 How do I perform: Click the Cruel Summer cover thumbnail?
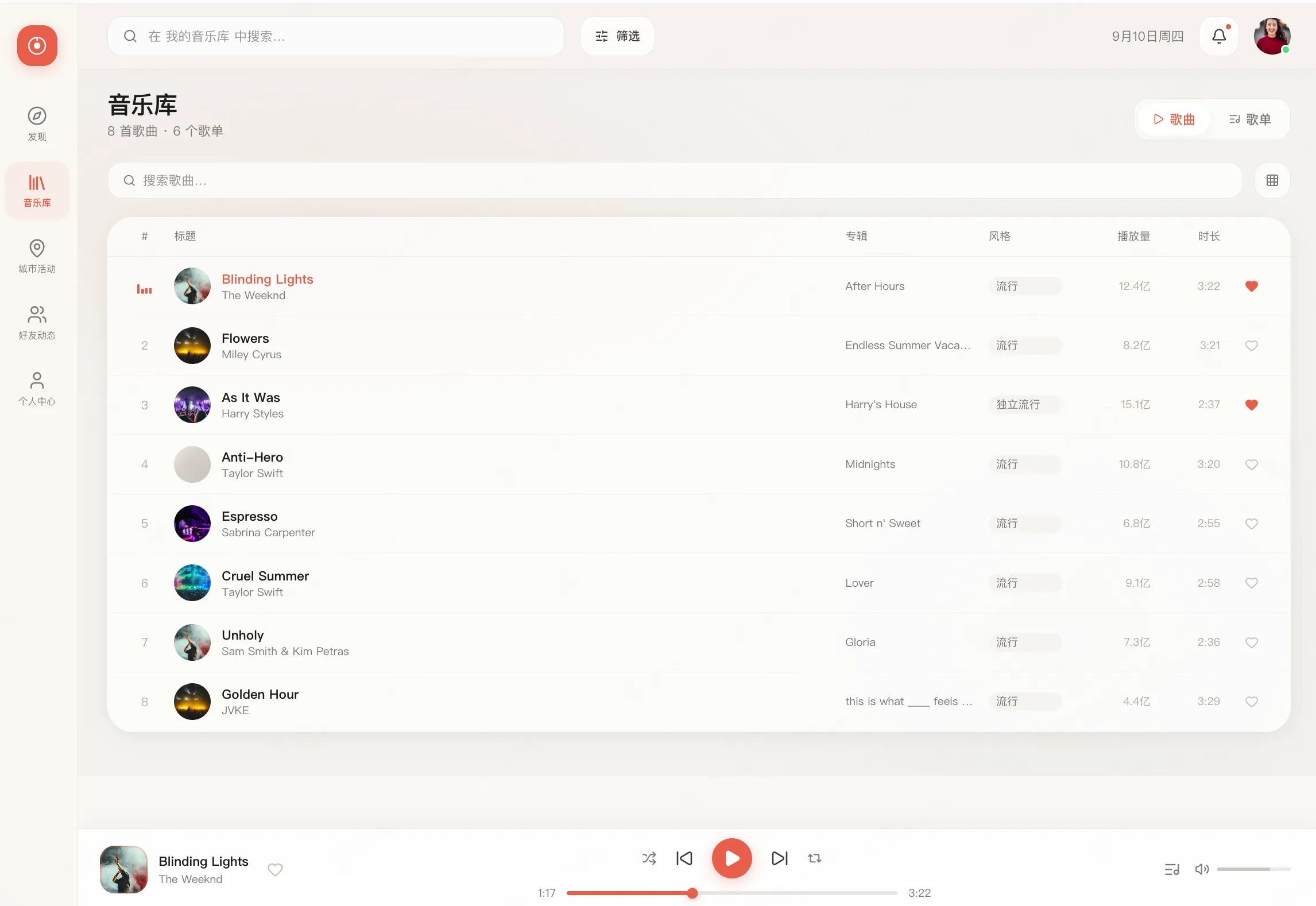tap(192, 583)
